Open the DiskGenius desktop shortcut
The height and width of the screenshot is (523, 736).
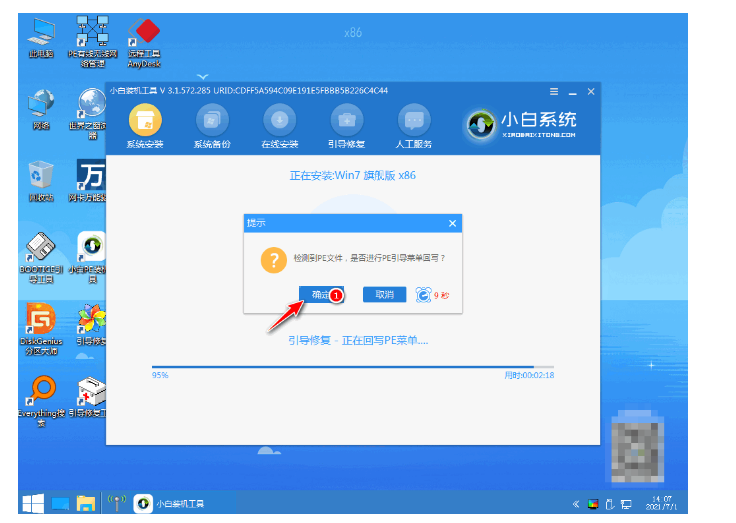tap(41, 325)
